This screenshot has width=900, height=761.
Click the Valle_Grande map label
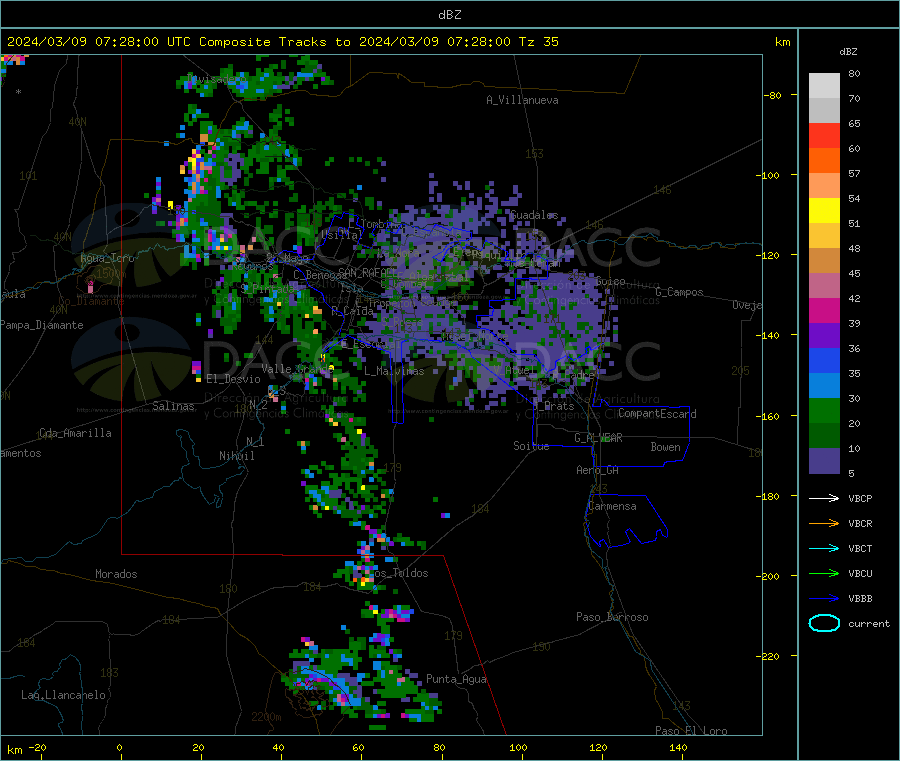point(297,368)
